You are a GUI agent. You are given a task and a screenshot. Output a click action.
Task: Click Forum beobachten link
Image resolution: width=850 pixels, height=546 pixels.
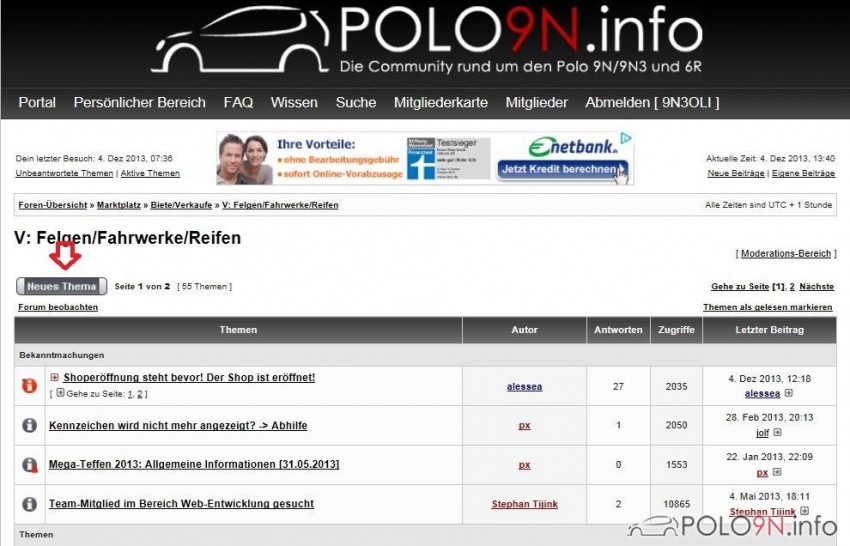(x=58, y=307)
